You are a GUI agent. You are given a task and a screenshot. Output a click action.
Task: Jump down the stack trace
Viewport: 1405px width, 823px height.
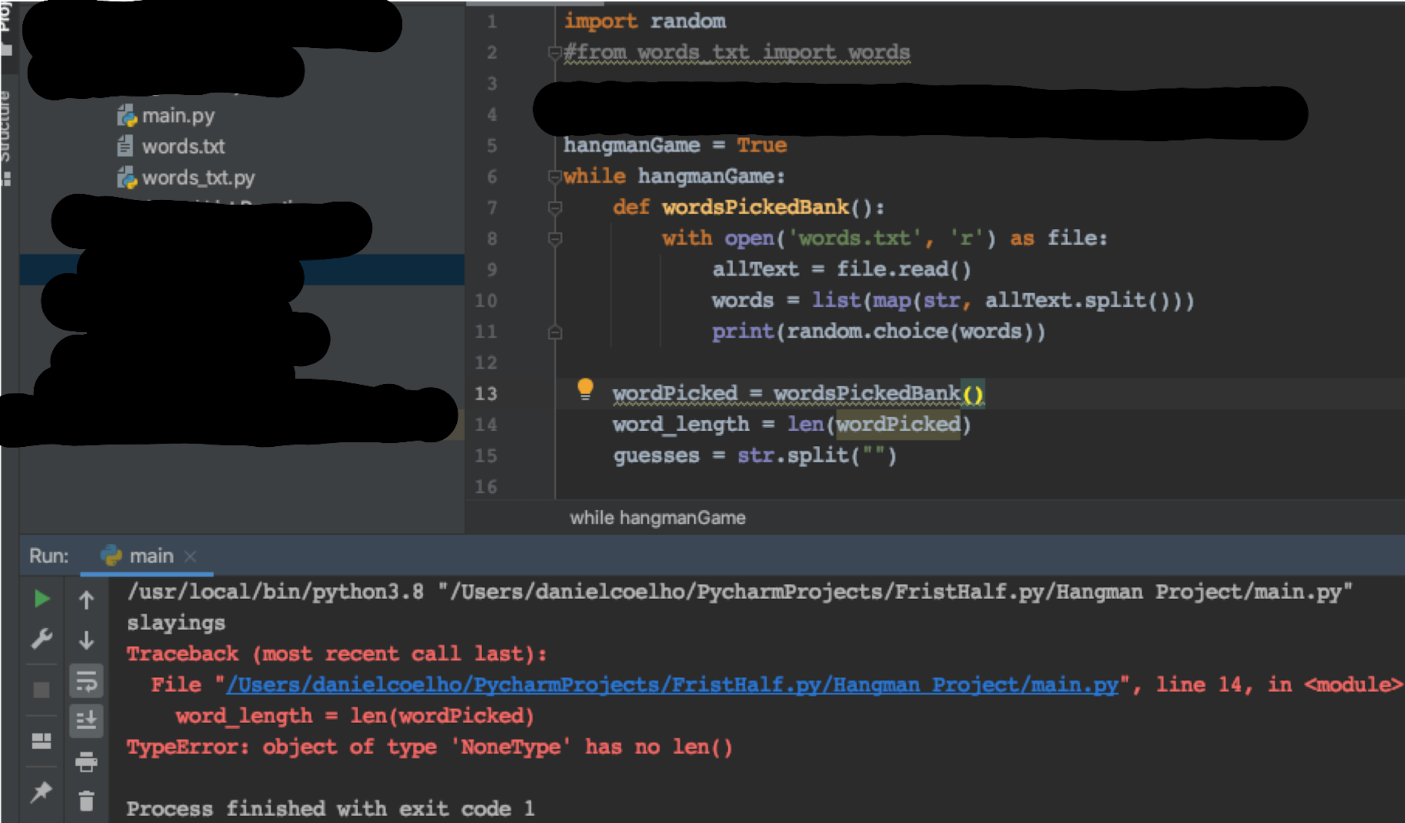[86, 639]
